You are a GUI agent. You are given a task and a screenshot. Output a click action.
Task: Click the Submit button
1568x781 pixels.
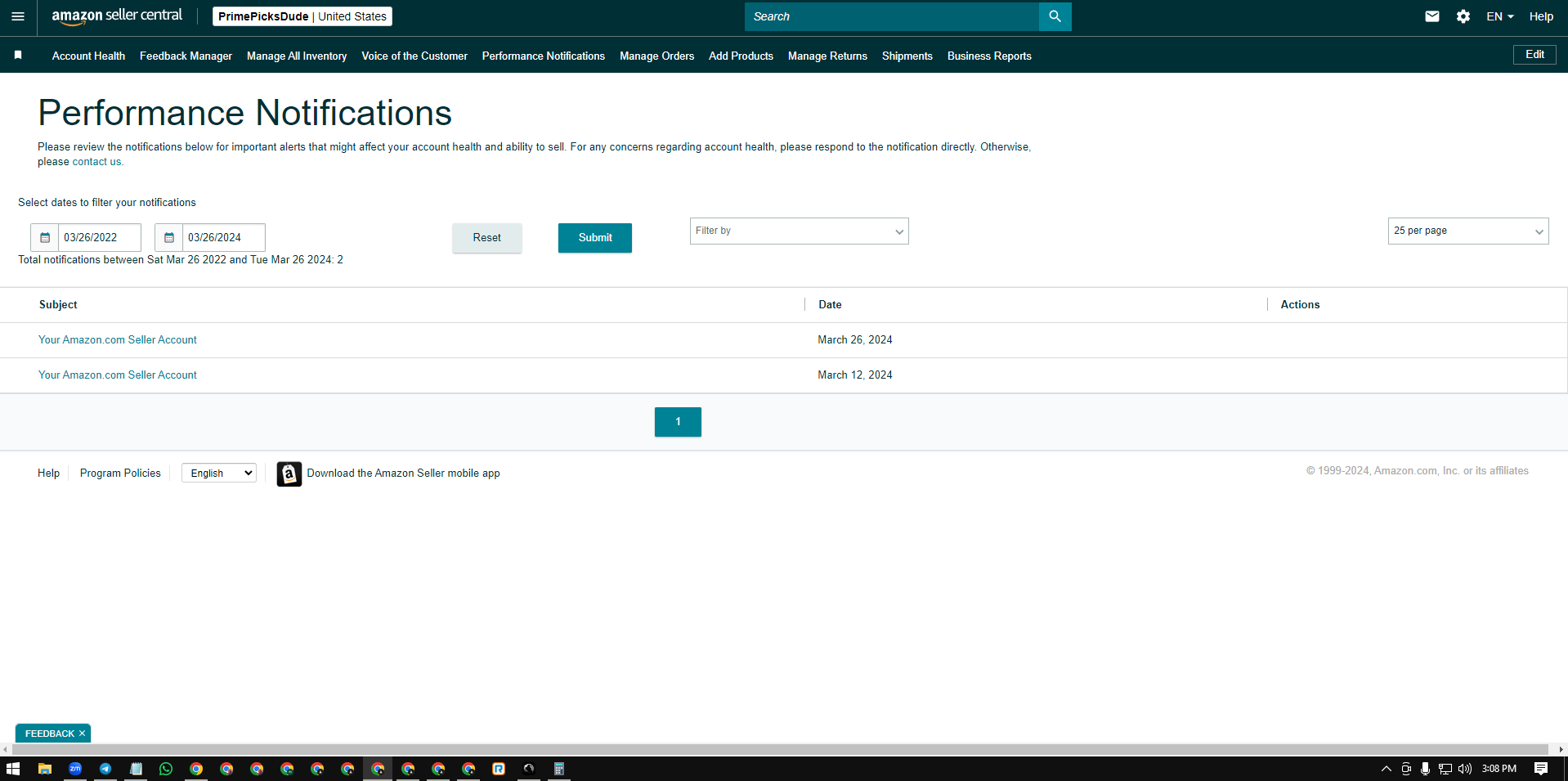point(595,238)
